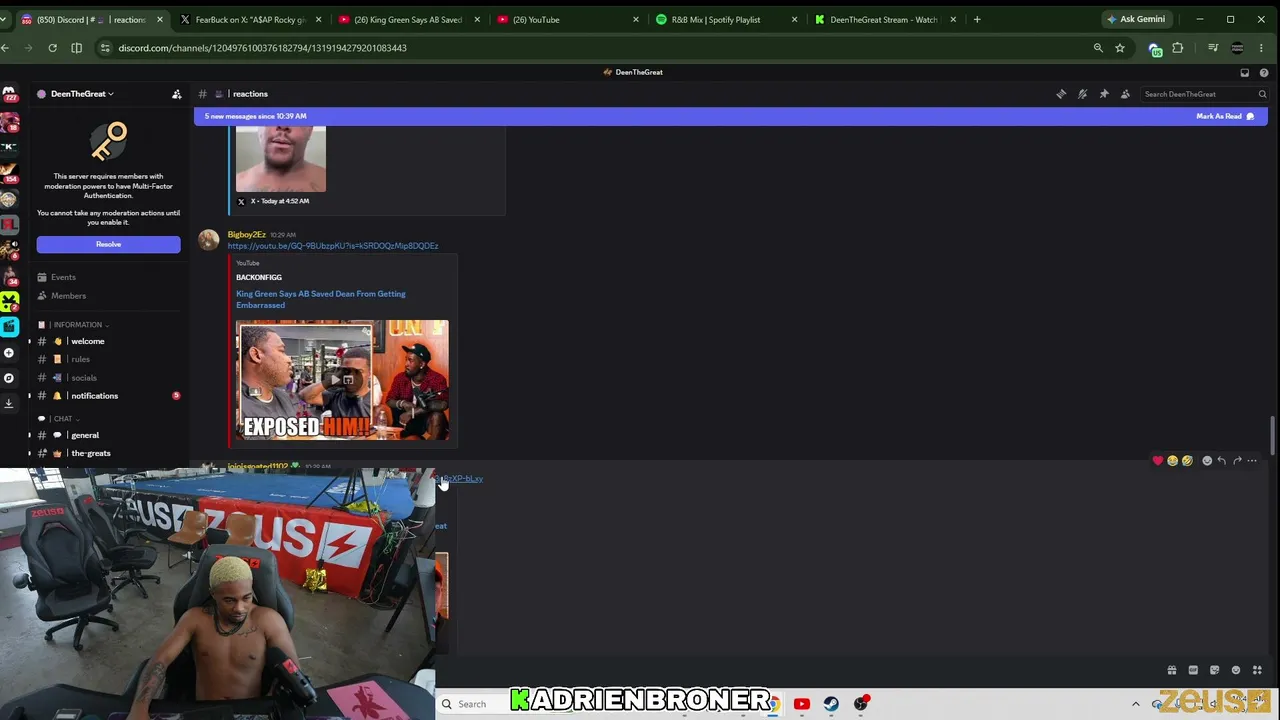Open Chrome three-dot menu
1280x720 pixels.
tap(1262, 48)
